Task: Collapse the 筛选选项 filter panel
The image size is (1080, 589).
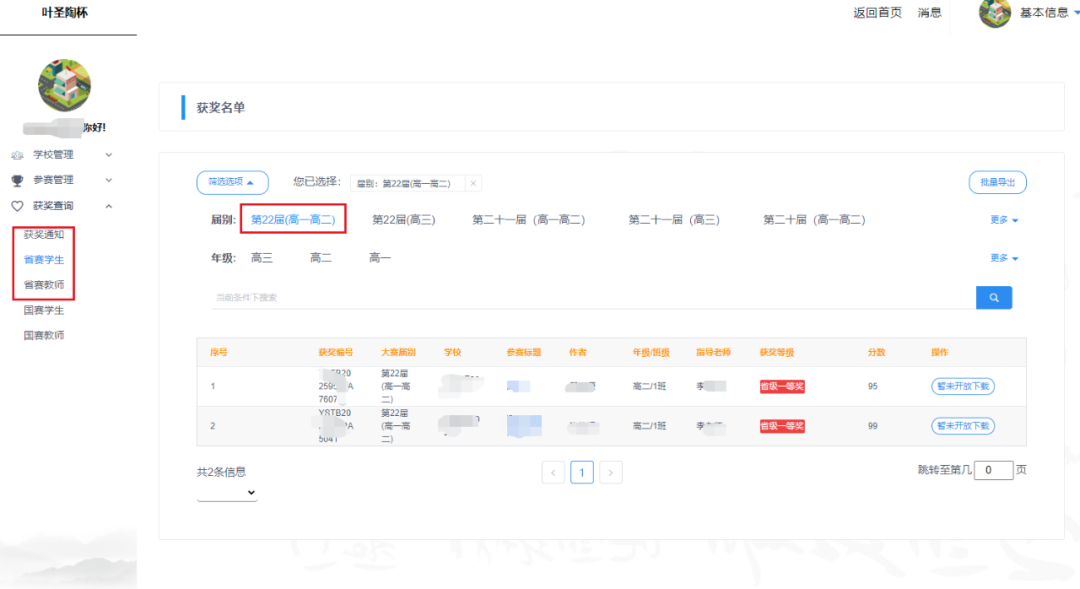Action: pos(232,182)
